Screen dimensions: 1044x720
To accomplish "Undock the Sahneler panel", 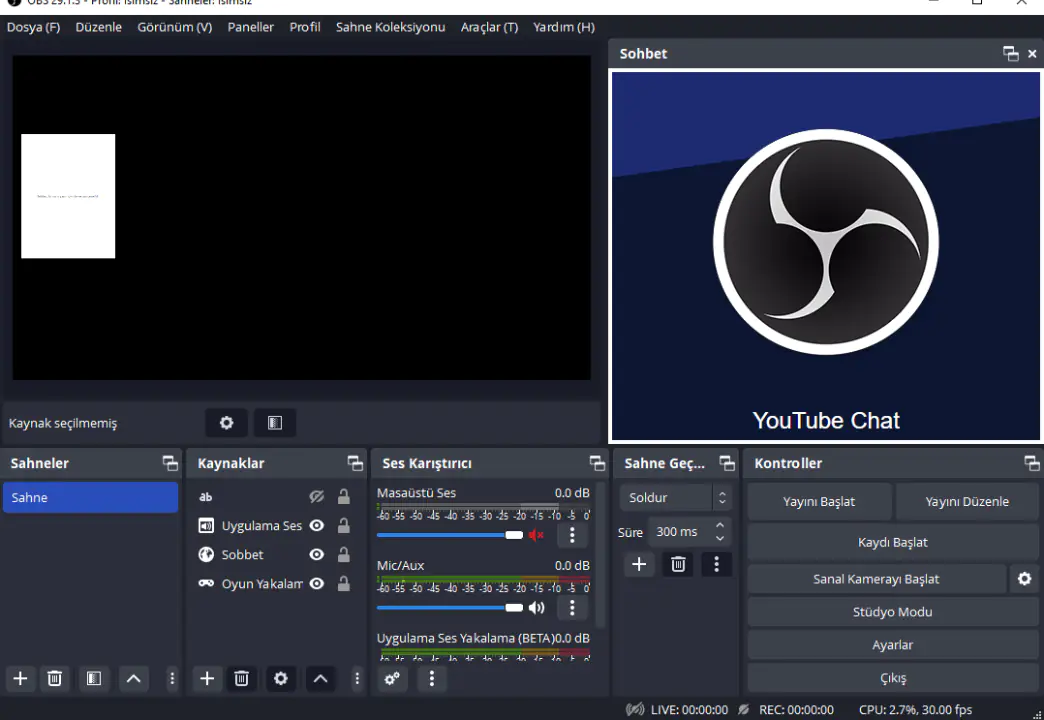I will 170,464.
